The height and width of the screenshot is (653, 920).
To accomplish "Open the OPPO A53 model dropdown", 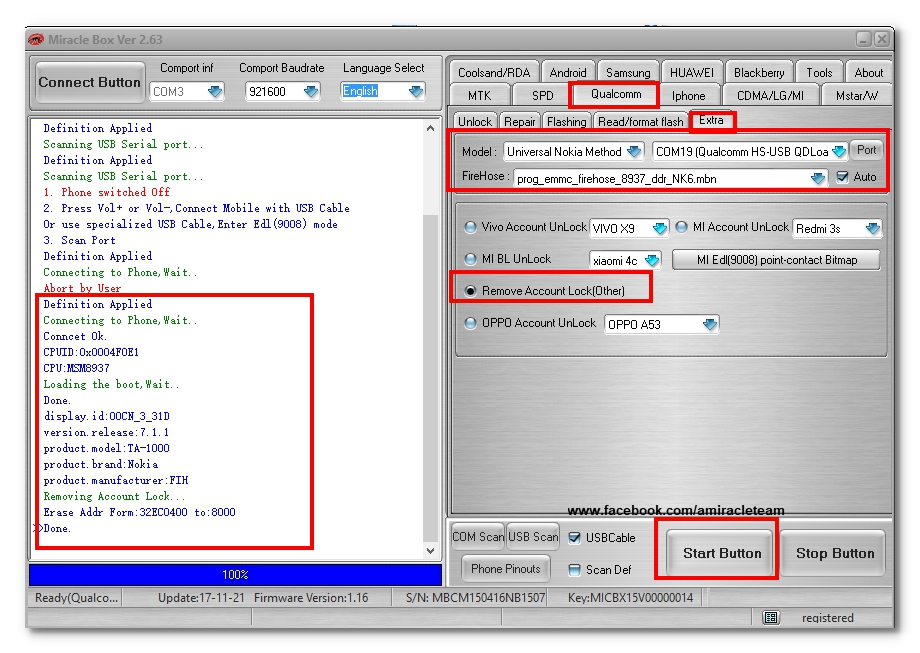I will coord(709,324).
